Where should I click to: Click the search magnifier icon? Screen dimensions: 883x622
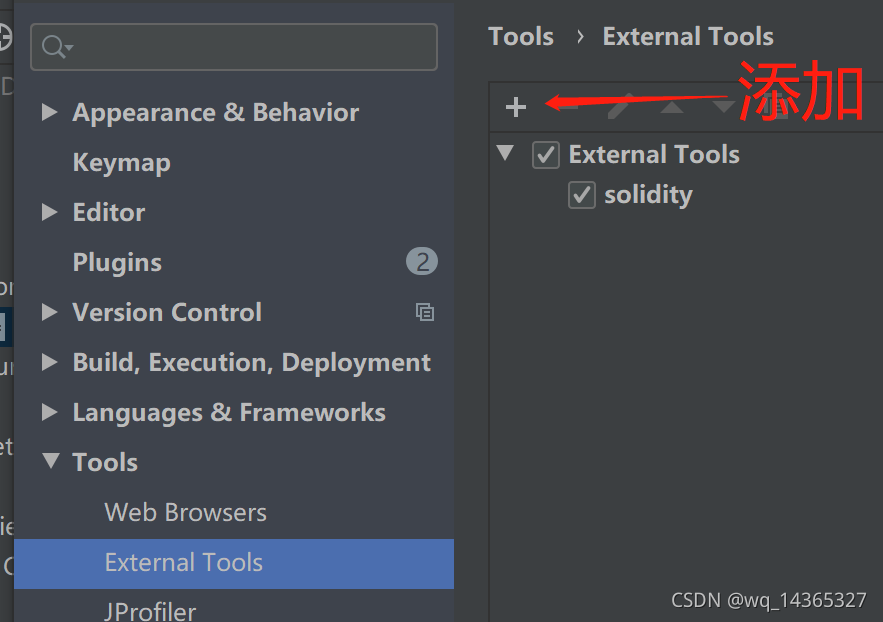[x=55, y=47]
